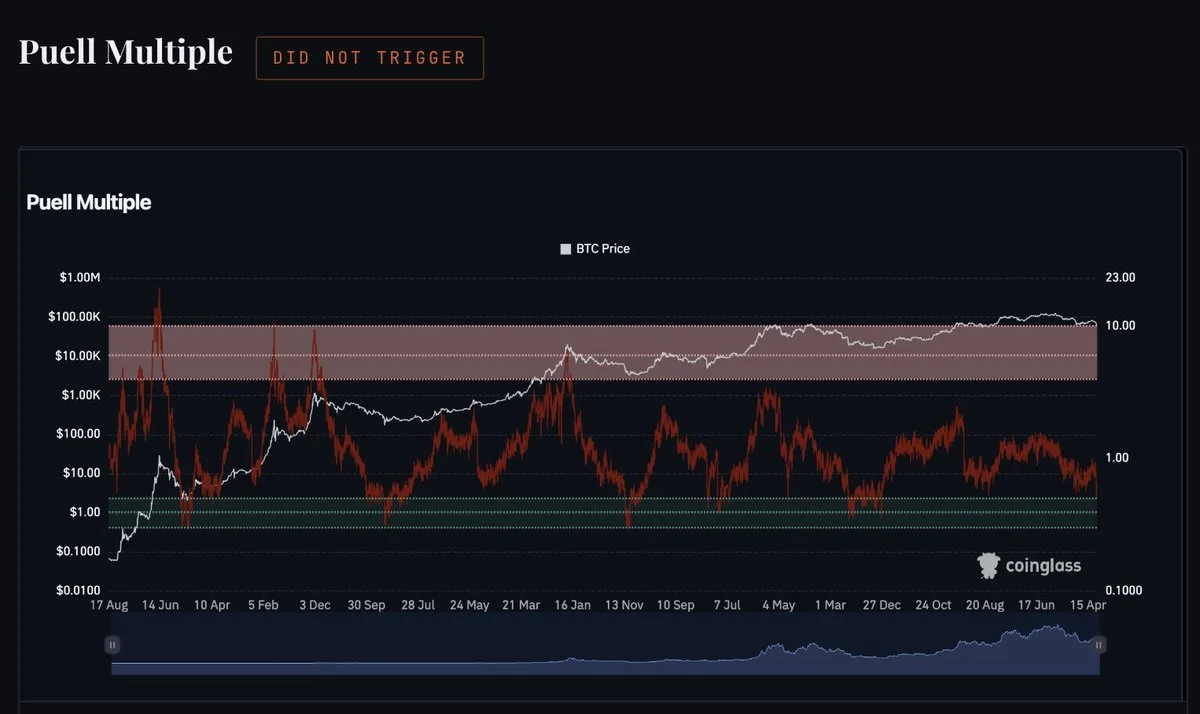The height and width of the screenshot is (714, 1200).
Task: Click the 0.1000 right axis label
Action: click(1122, 590)
